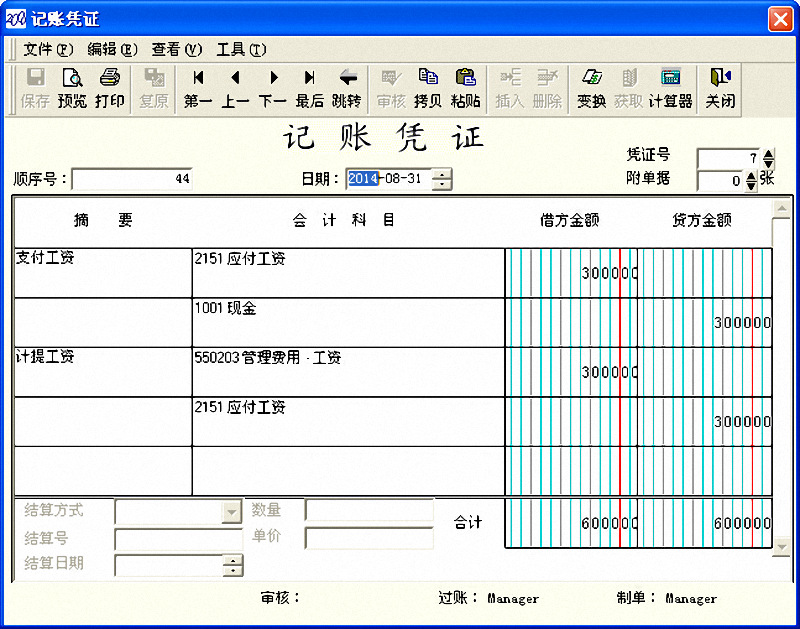Click the 日期 date spinner down arrow
The image size is (800, 629).
tap(442, 184)
